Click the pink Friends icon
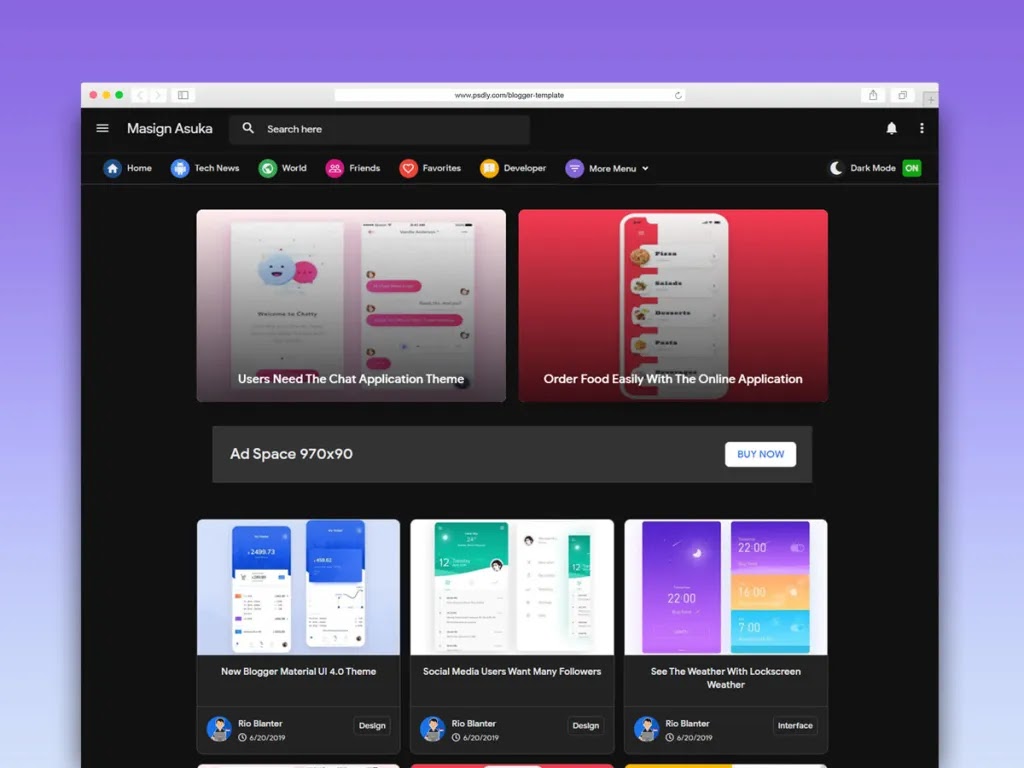The image size is (1024, 768). click(334, 168)
